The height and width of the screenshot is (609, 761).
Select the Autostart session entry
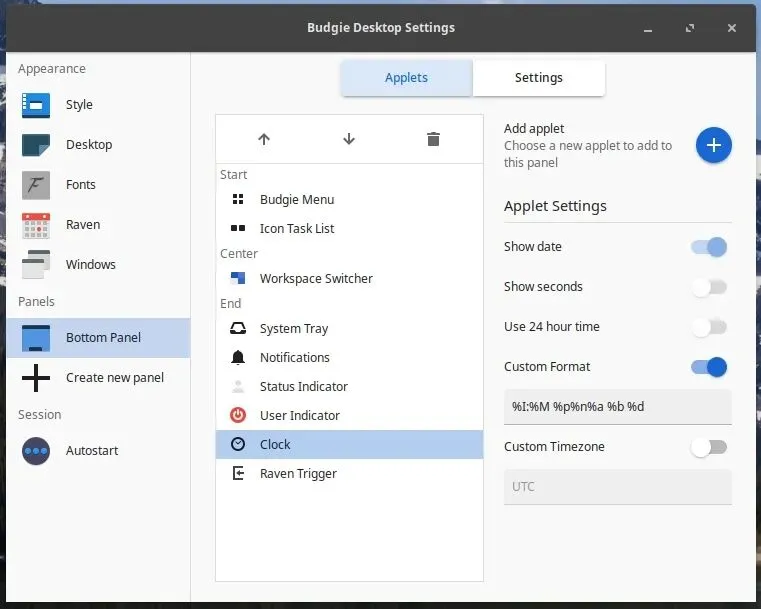92,451
